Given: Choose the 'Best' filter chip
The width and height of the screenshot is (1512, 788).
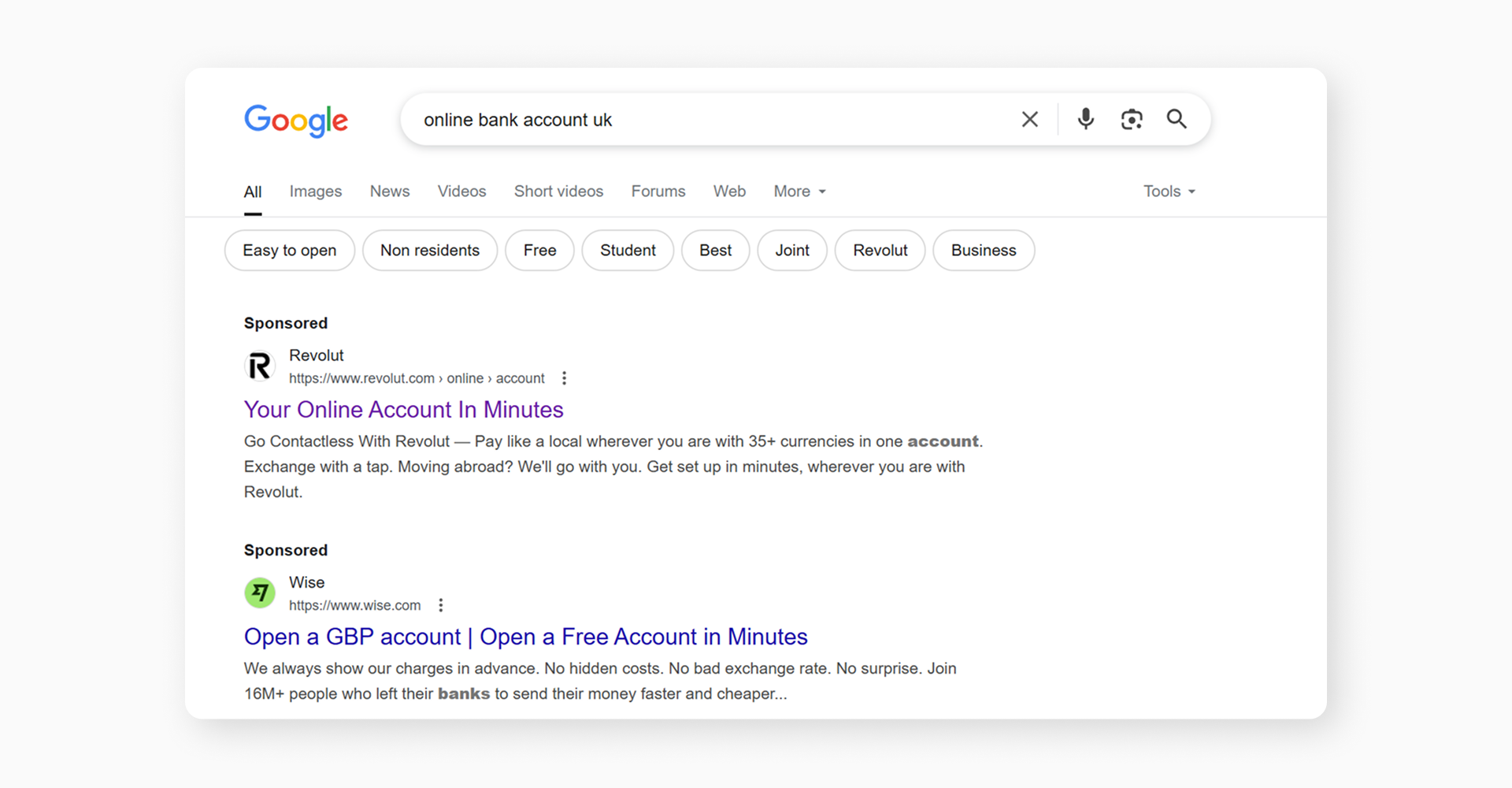Looking at the screenshot, I should [716, 251].
